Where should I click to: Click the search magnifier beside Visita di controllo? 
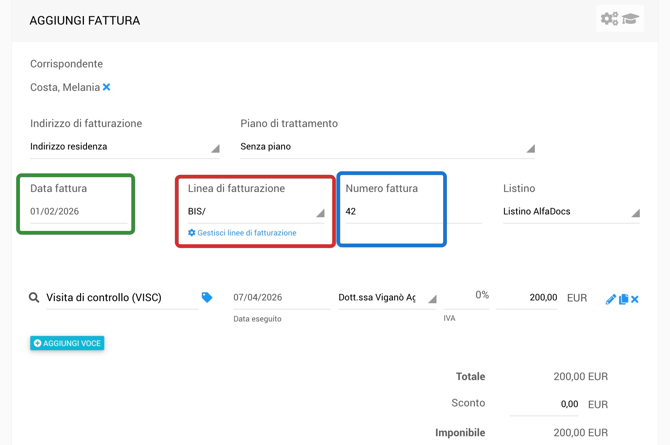pyautogui.click(x=34, y=298)
